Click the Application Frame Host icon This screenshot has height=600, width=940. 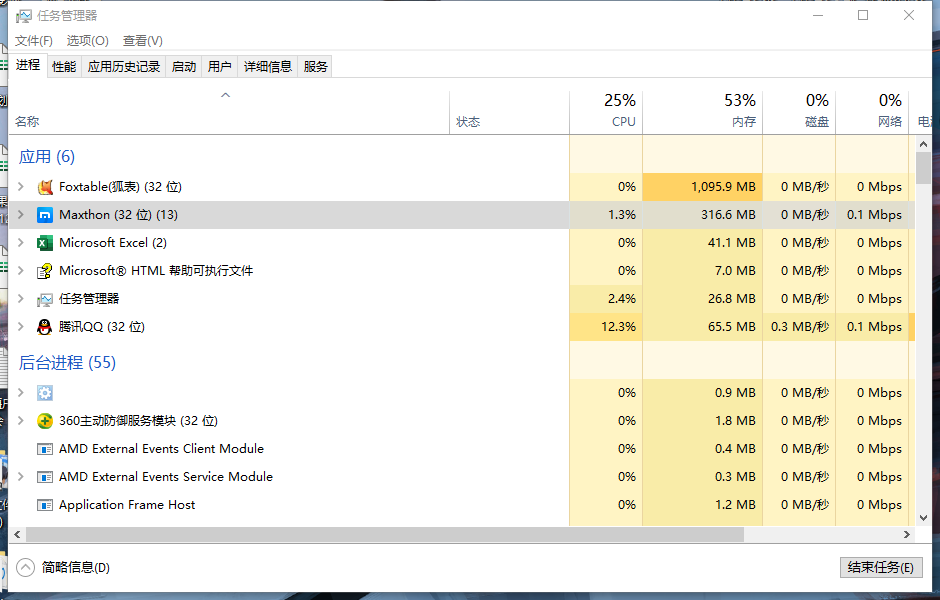coord(45,505)
